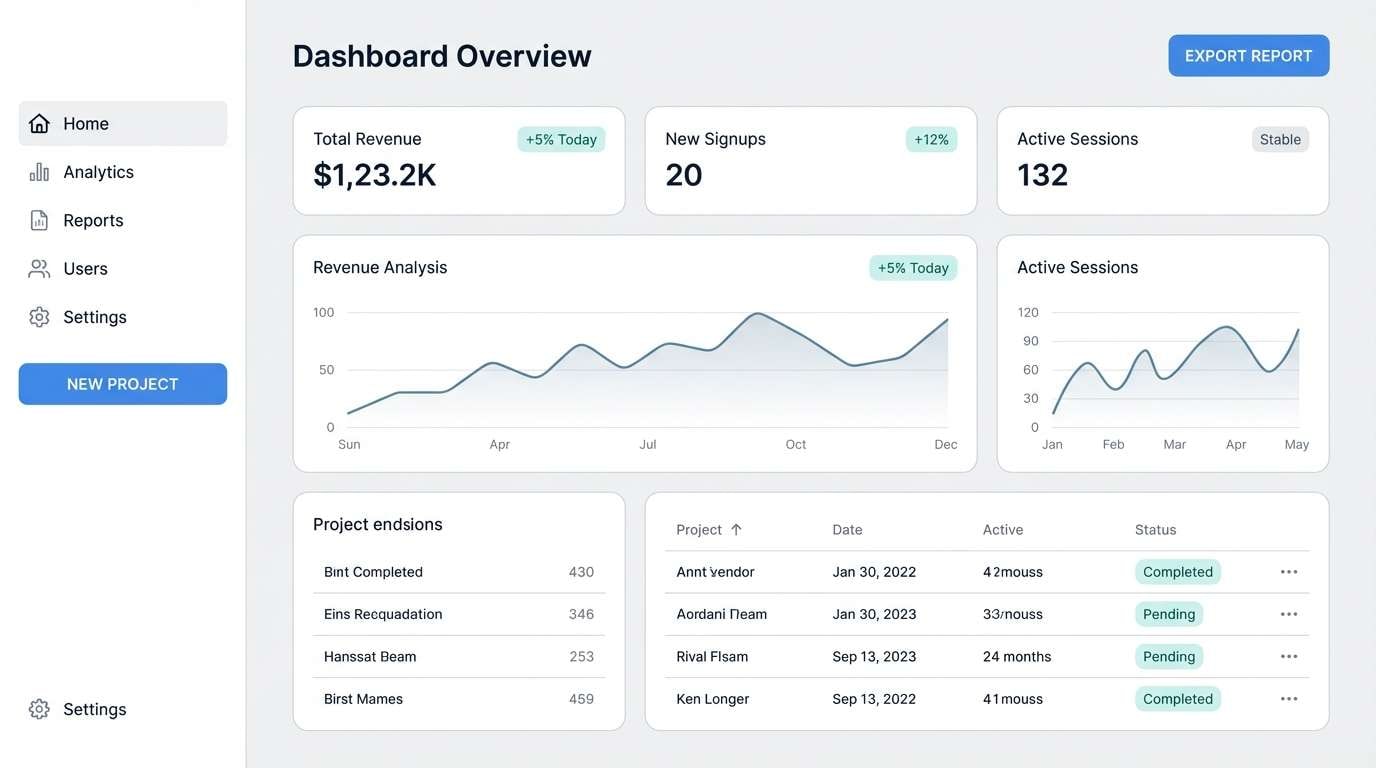Click the bottom-left Settings gear icon
1376x768 pixels.
38,708
